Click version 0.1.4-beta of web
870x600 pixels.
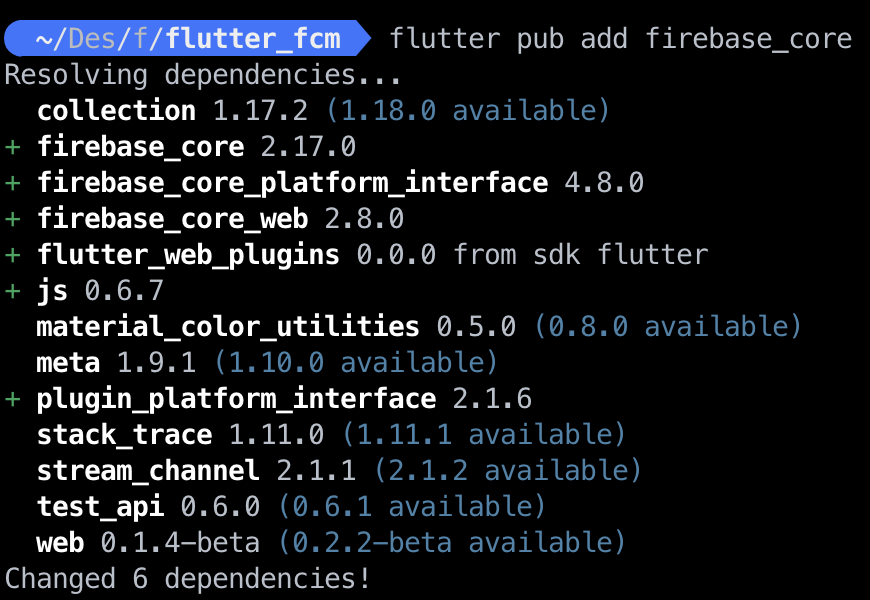coord(180,543)
